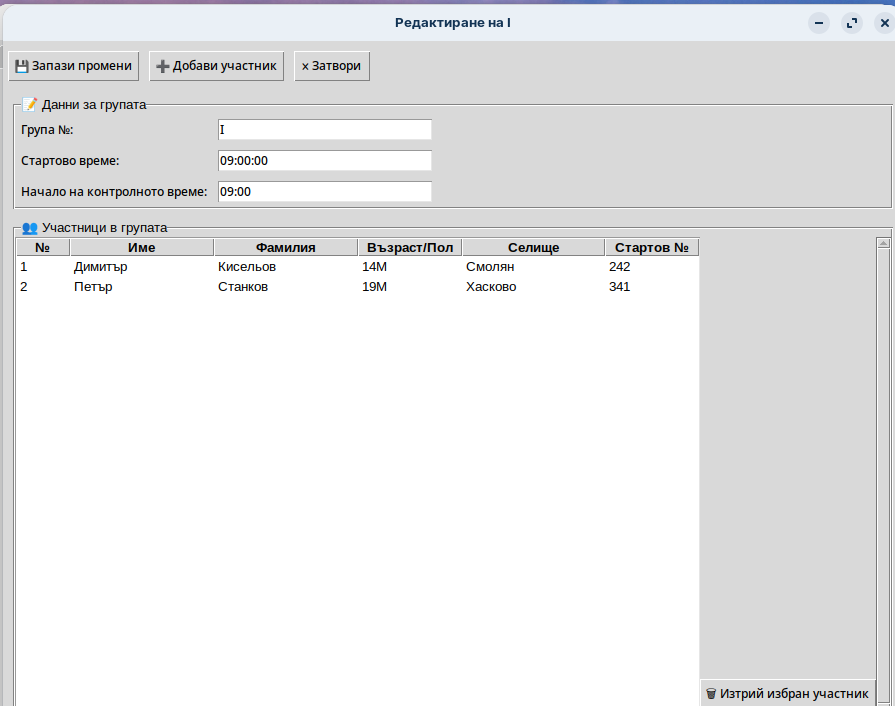The image size is (895, 706).
Task: Minimize the window
Action: (x=819, y=22)
